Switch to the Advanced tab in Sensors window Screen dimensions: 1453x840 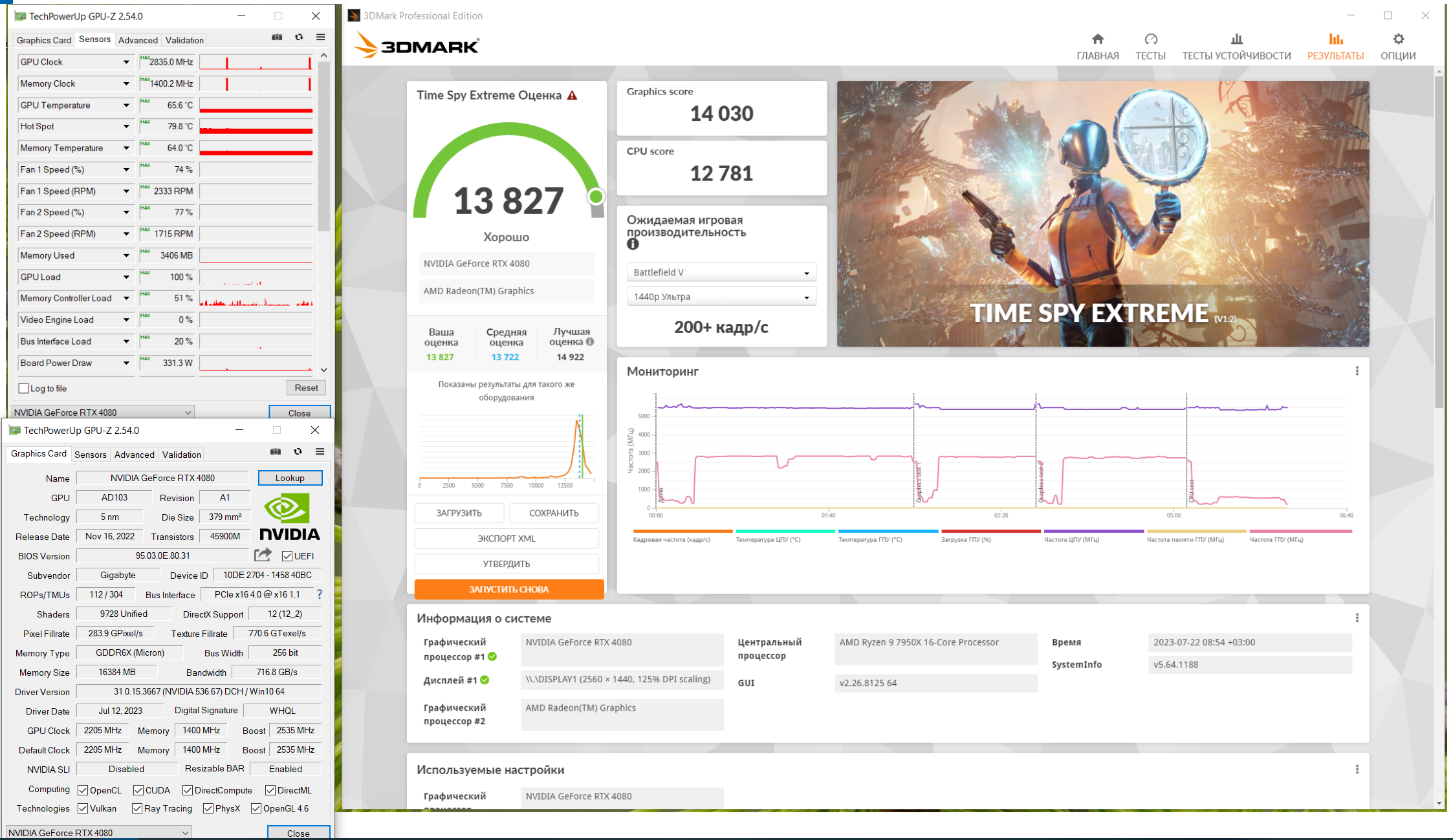[x=138, y=40]
